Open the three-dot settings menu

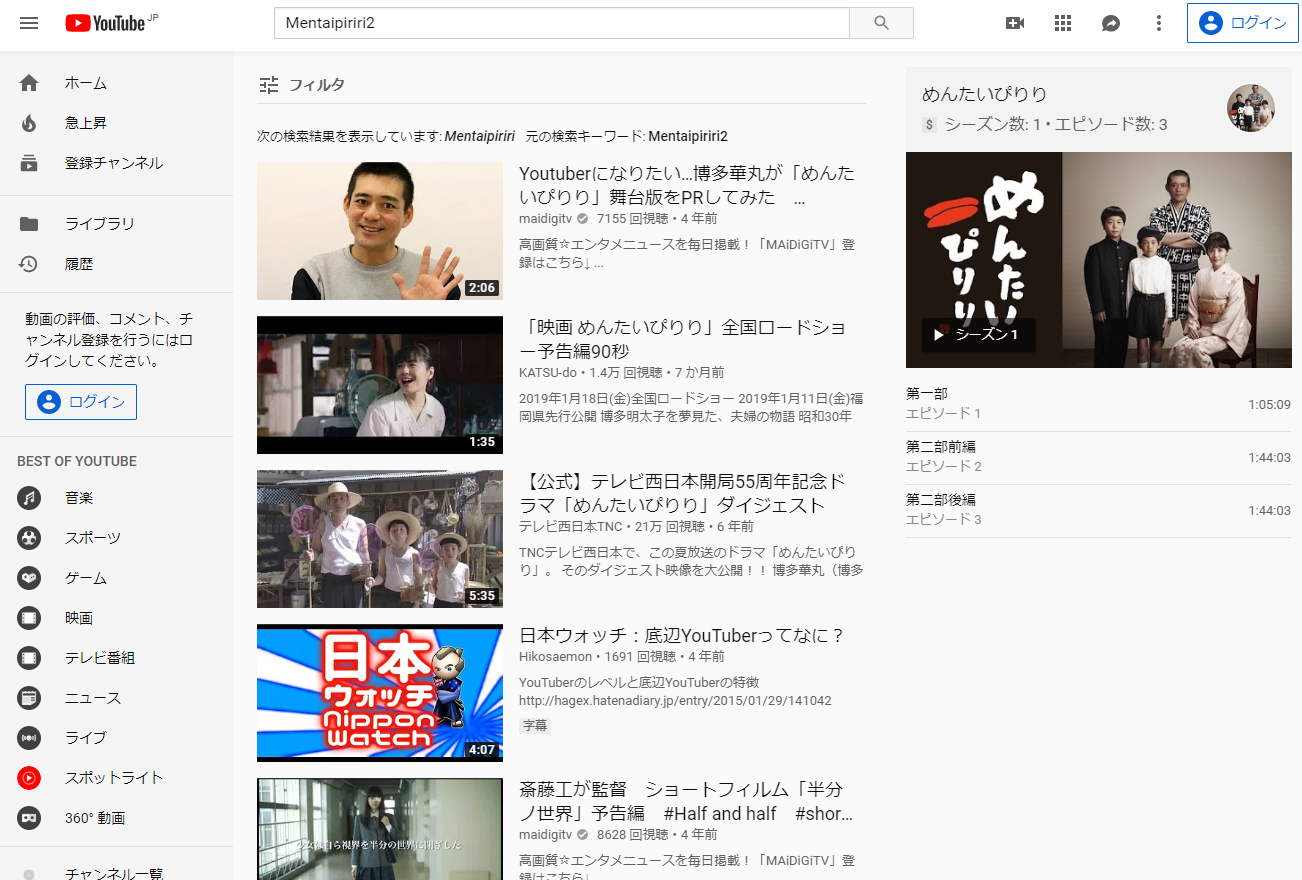pos(1159,23)
